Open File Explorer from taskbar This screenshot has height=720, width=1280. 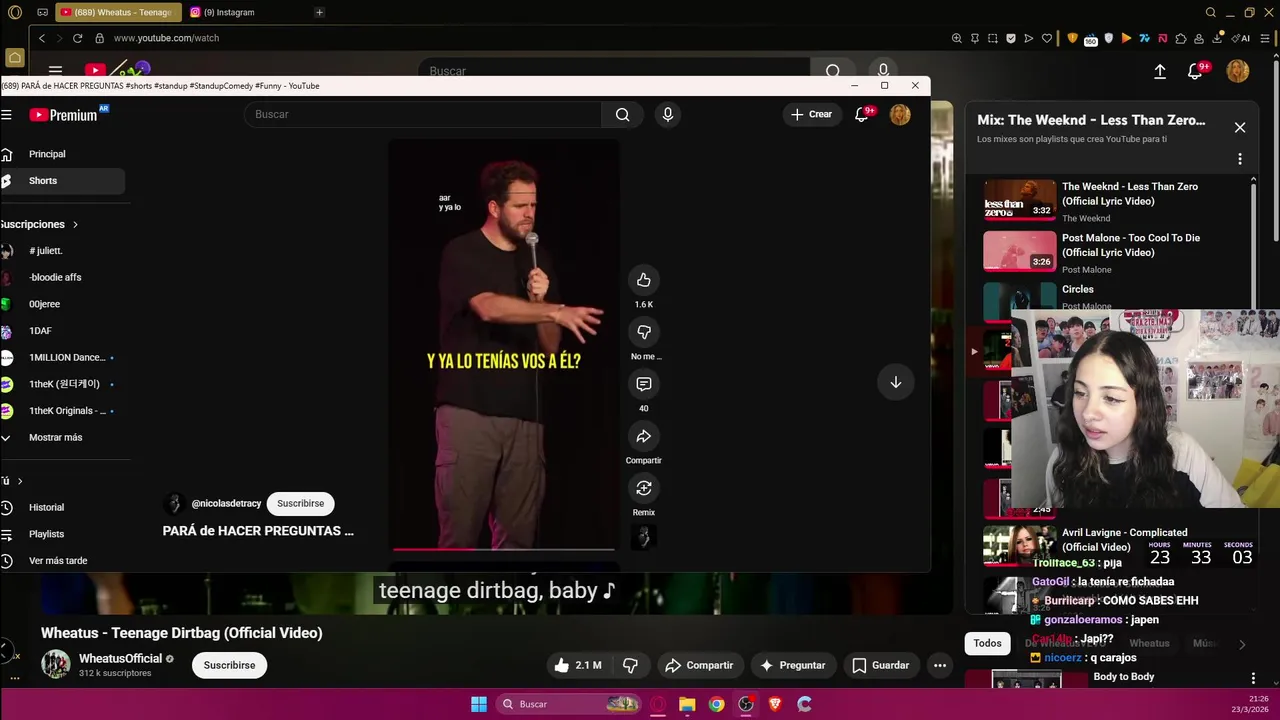687,704
